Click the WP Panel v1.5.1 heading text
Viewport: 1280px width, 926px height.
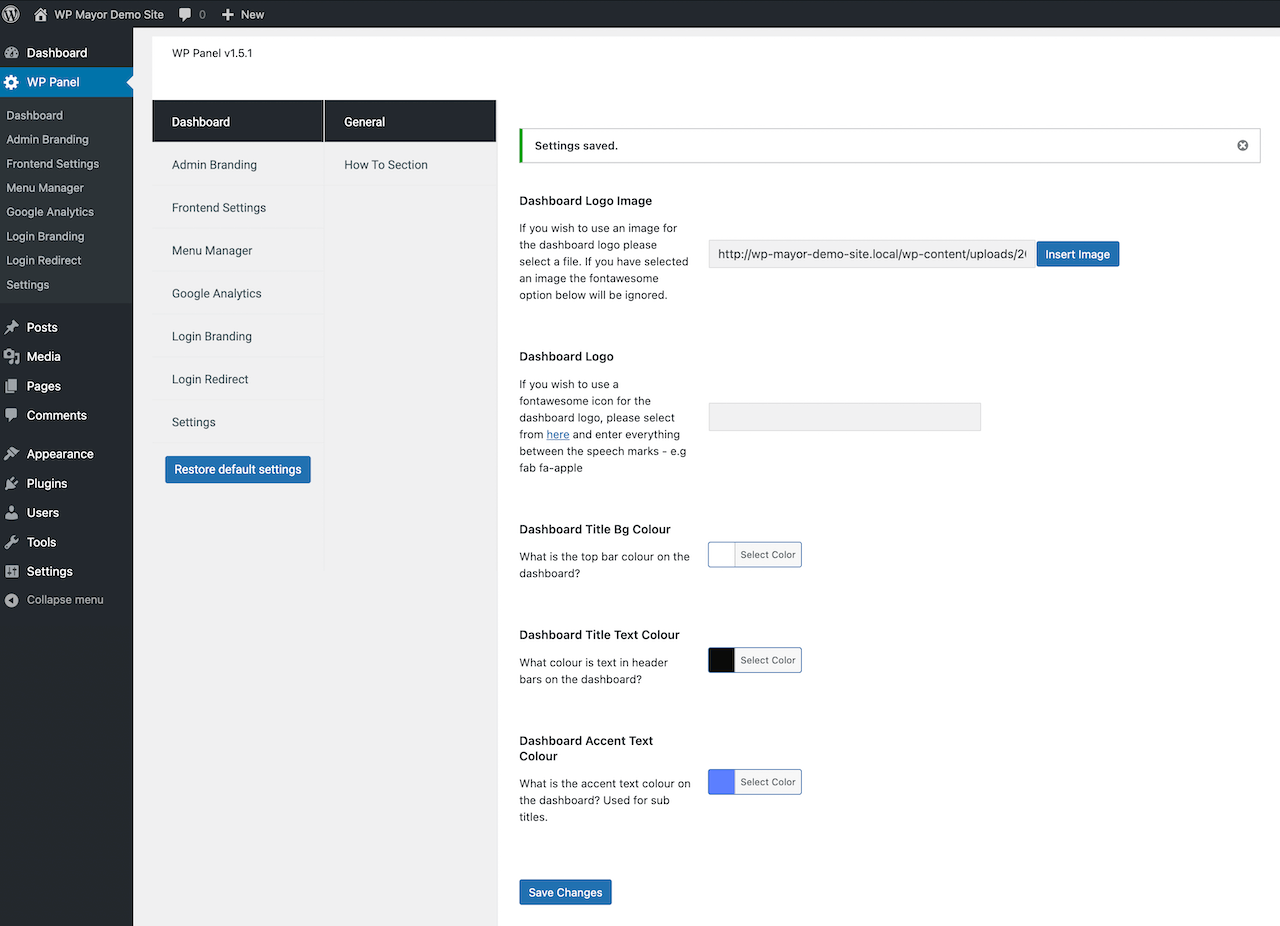coord(212,53)
